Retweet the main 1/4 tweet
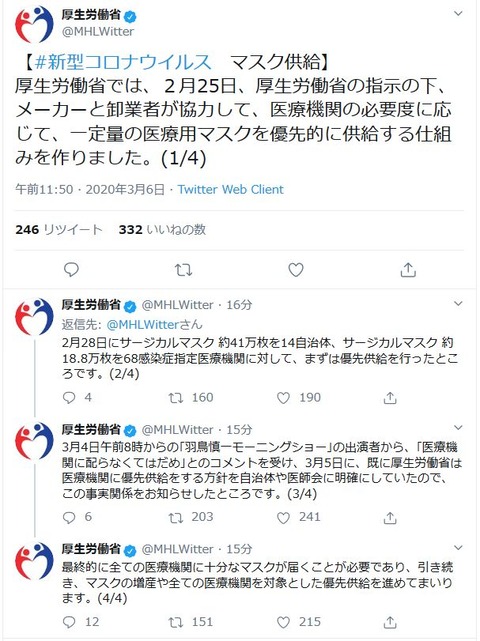 point(184,270)
